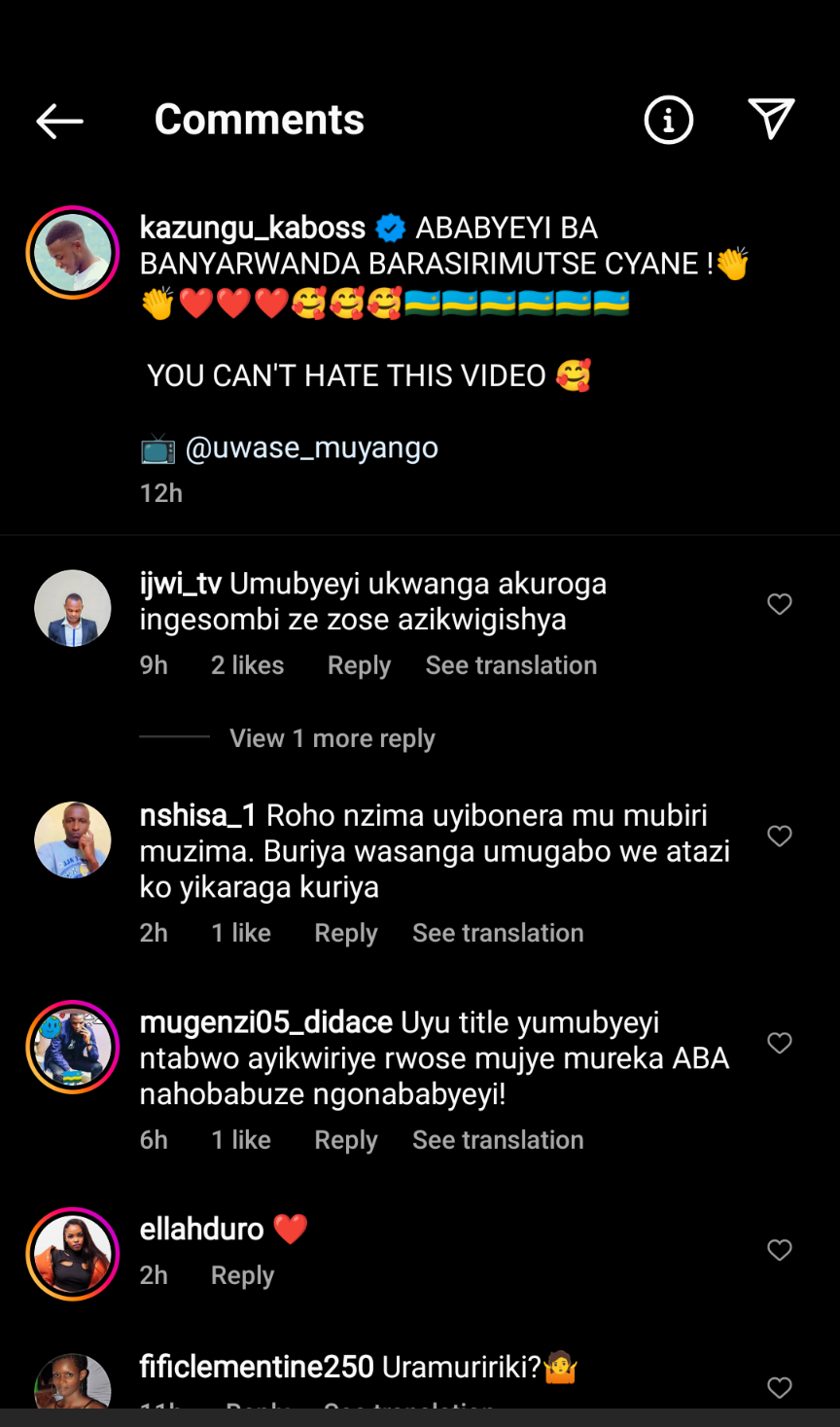The width and height of the screenshot is (840, 1427).
Task: Open the nshisa_1 username profile
Action: [x=198, y=815]
